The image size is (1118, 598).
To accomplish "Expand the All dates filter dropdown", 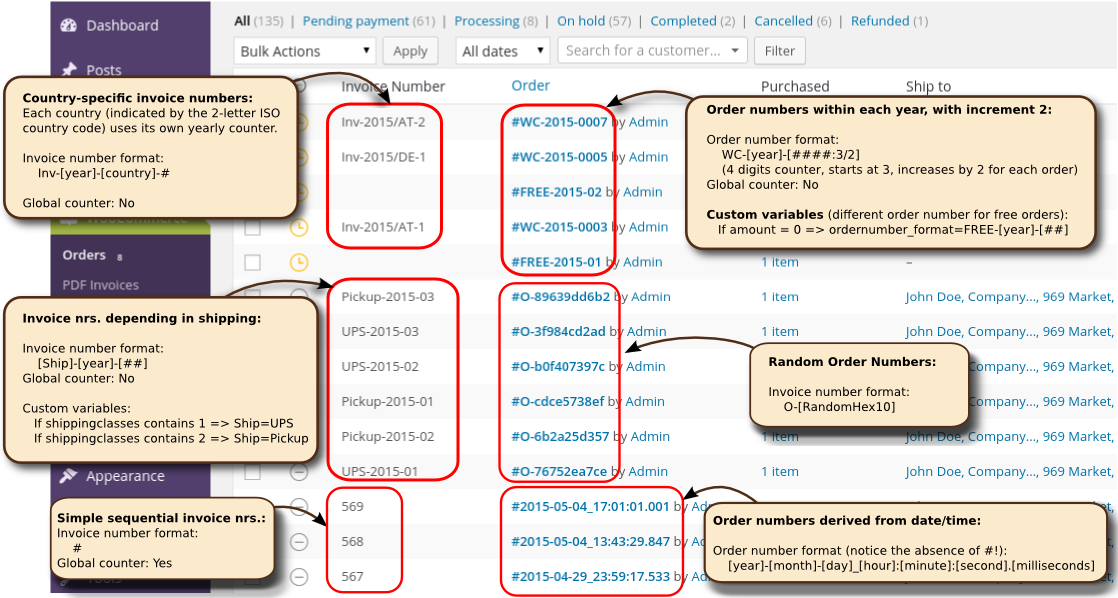I will [x=502, y=51].
